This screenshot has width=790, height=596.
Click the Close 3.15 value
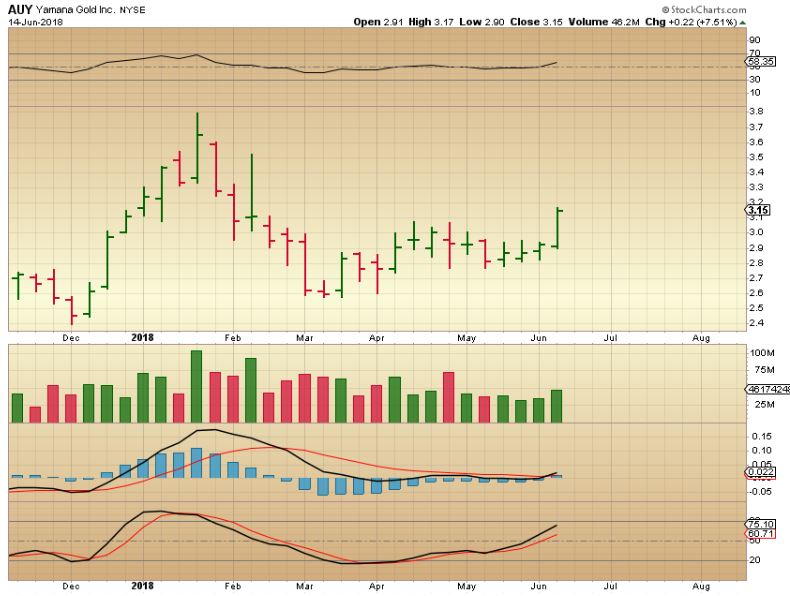point(536,22)
